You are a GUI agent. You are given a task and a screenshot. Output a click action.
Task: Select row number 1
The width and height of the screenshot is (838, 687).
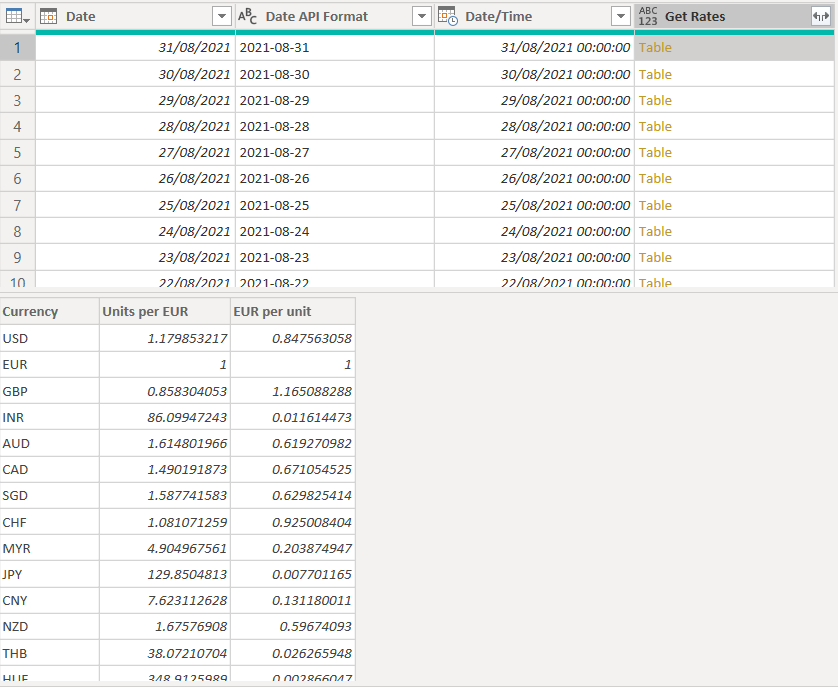[x=18, y=48]
